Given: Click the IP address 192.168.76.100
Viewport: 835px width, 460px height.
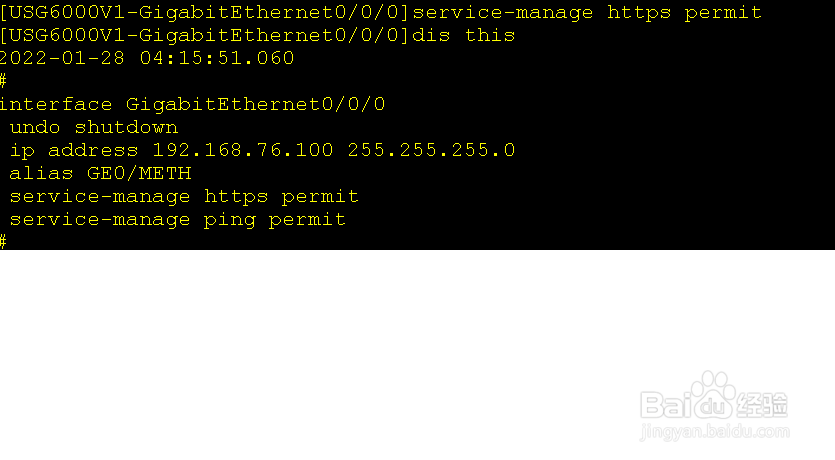Looking at the screenshot, I should tap(243, 150).
